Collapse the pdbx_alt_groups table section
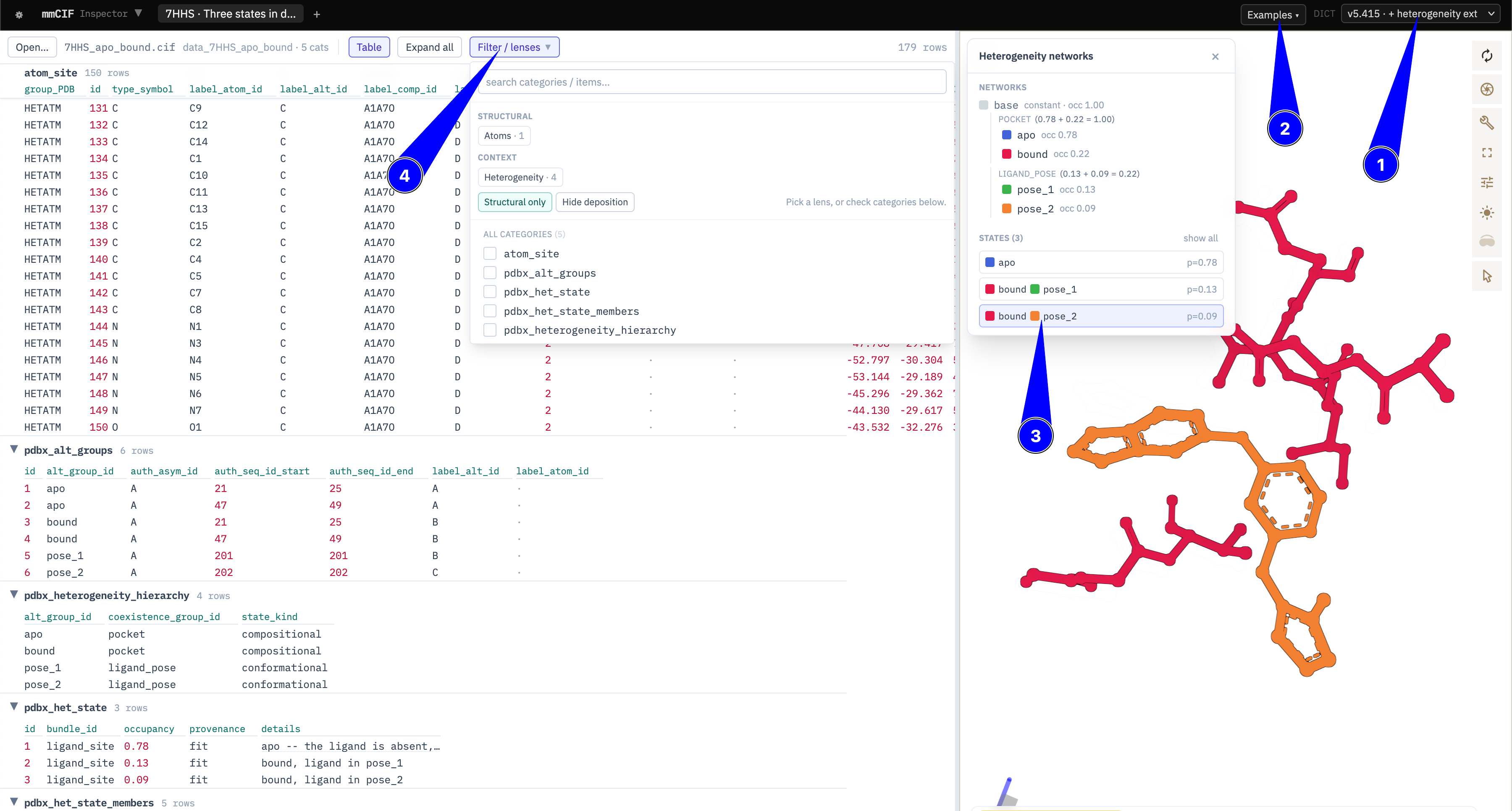The height and width of the screenshot is (811, 1512). point(13,450)
